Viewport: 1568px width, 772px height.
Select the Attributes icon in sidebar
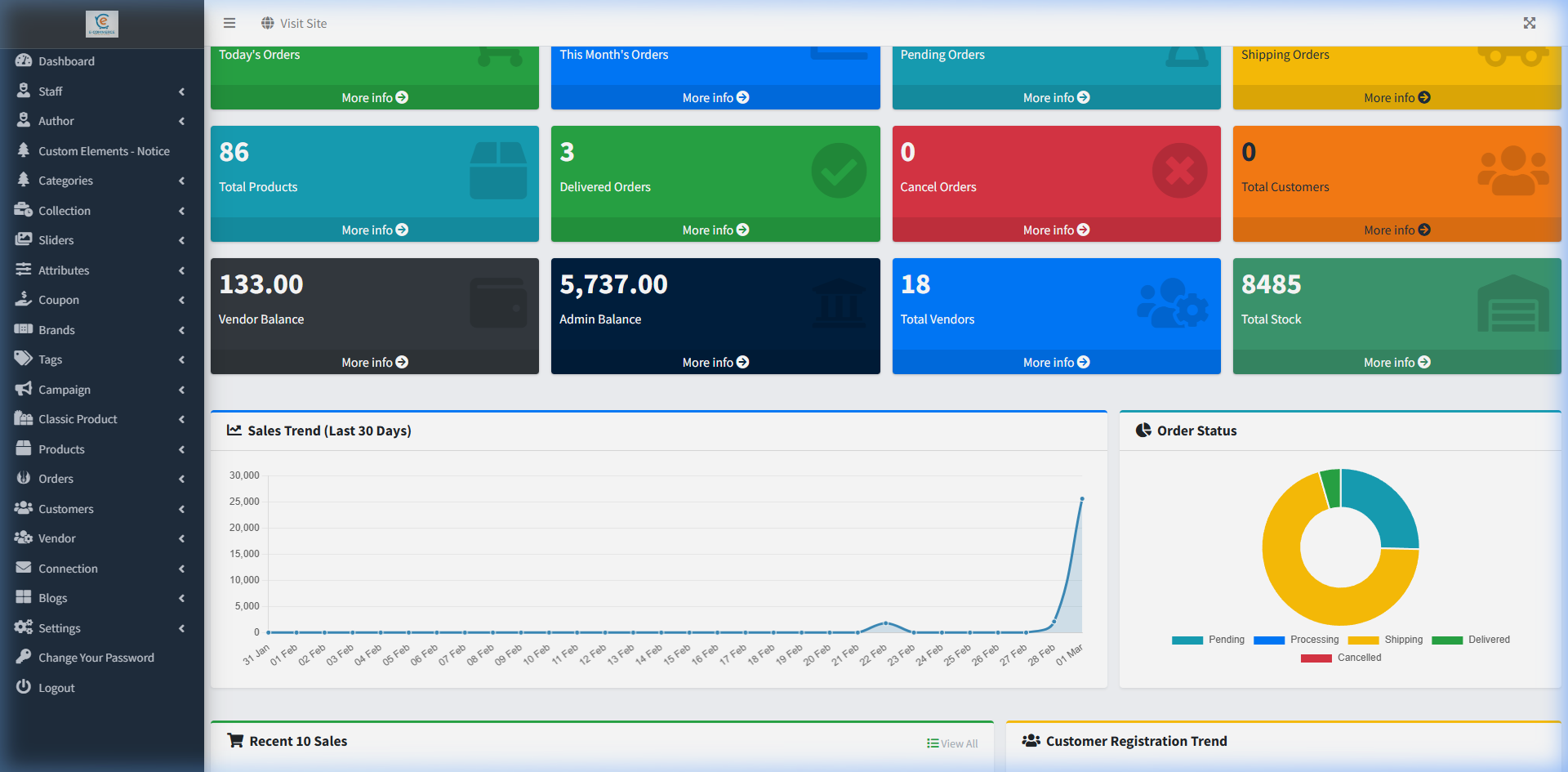point(24,270)
